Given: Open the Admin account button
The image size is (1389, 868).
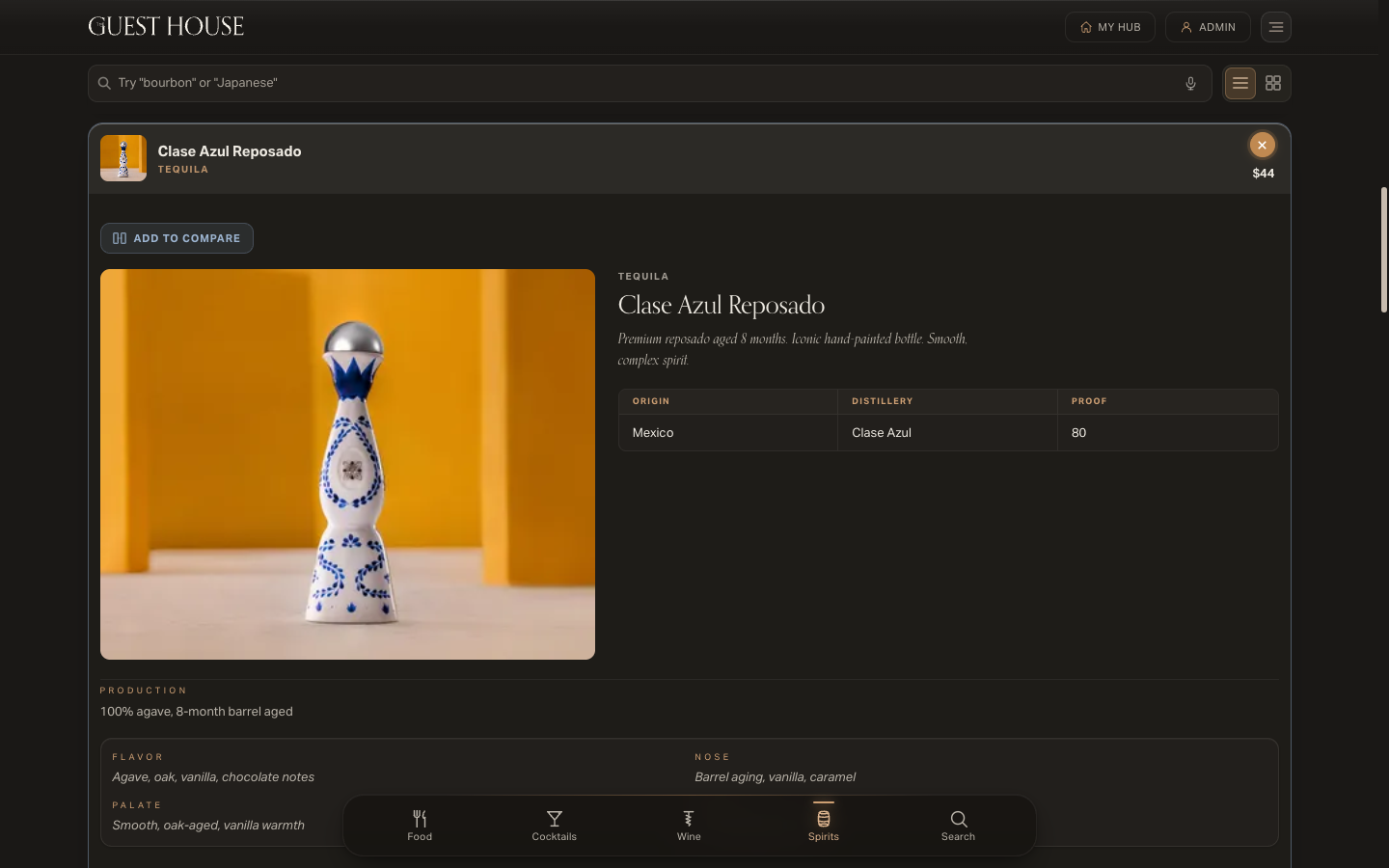Looking at the screenshot, I should (1208, 27).
